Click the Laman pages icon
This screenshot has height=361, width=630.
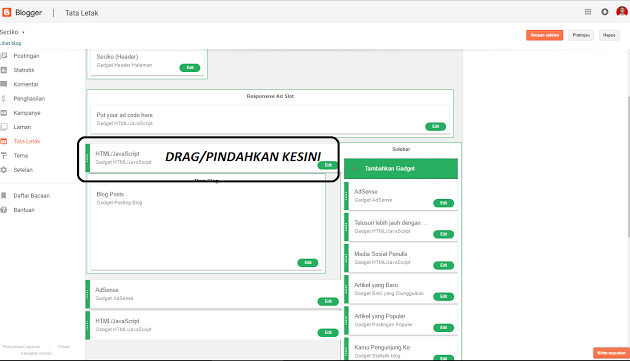coord(4,127)
